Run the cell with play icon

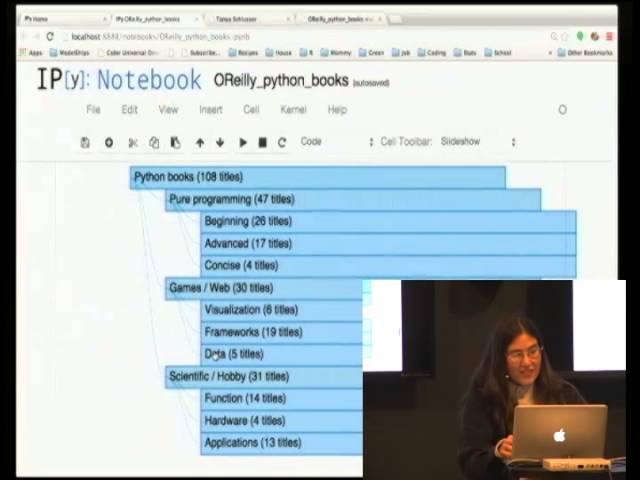click(x=243, y=142)
